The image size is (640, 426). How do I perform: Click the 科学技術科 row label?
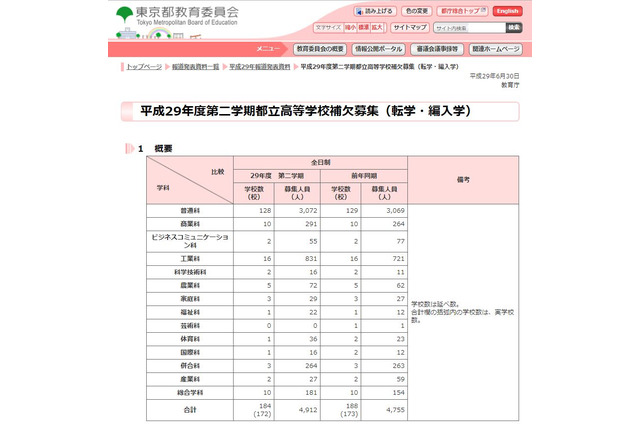tap(190, 273)
